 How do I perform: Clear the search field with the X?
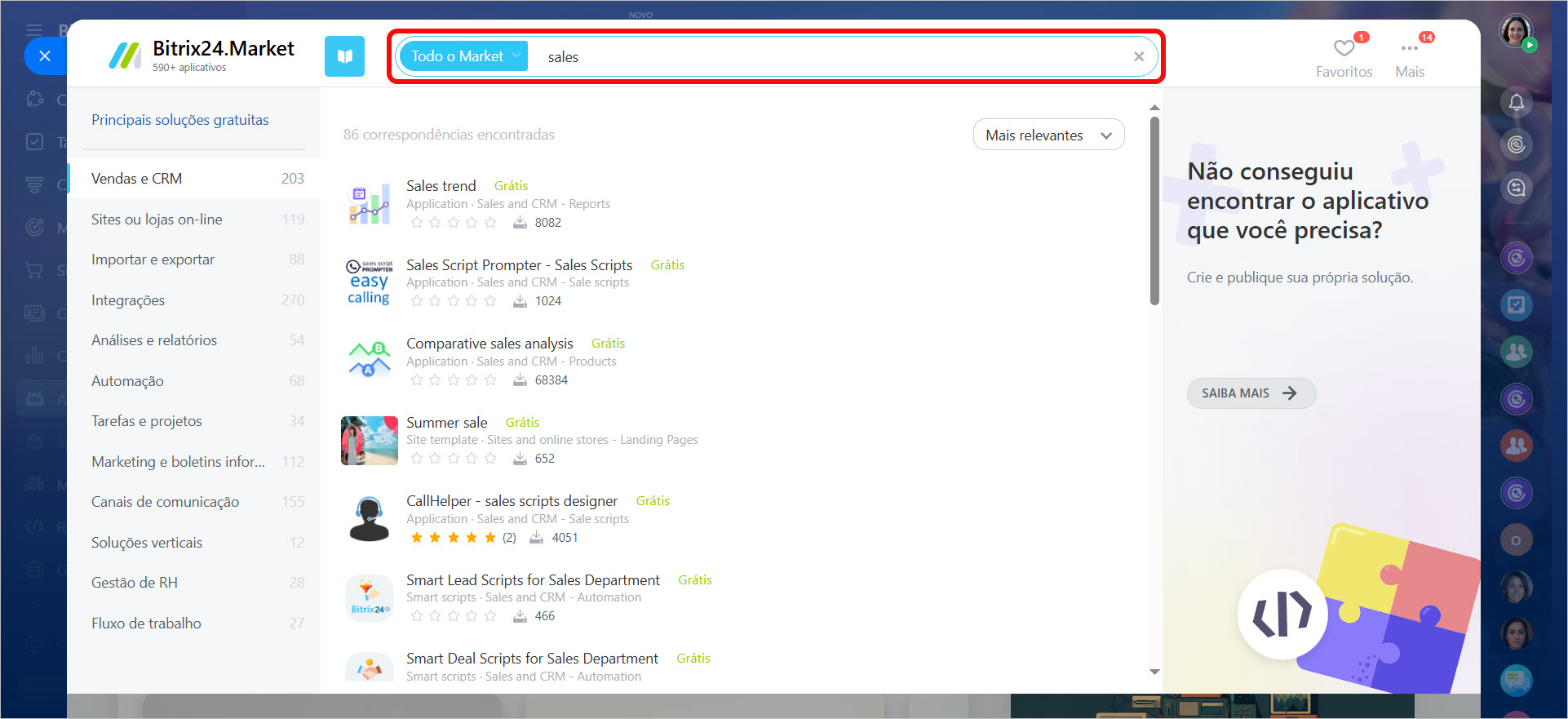[1139, 56]
